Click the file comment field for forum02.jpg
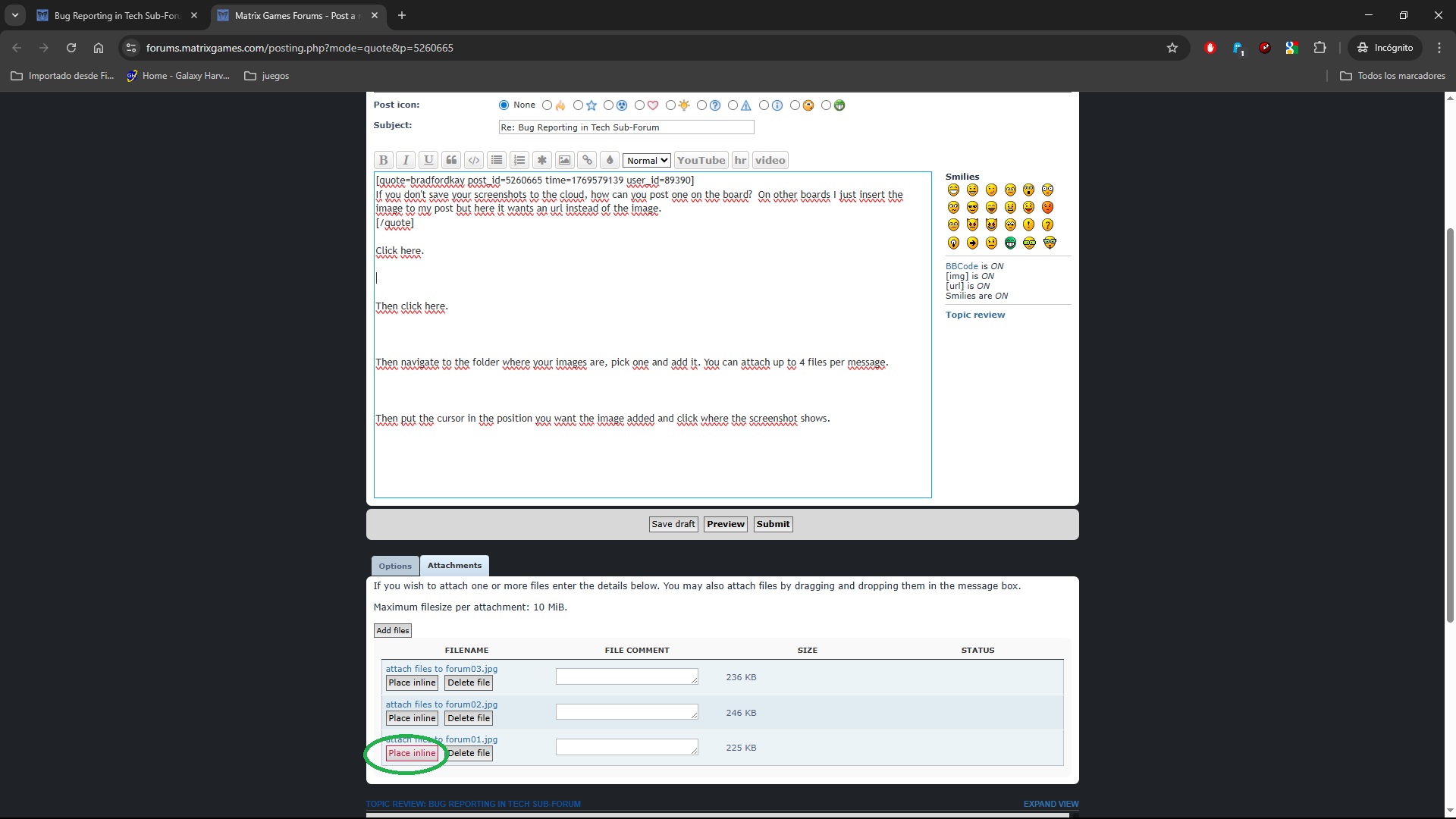The width and height of the screenshot is (1456, 819). coord(627,712)
